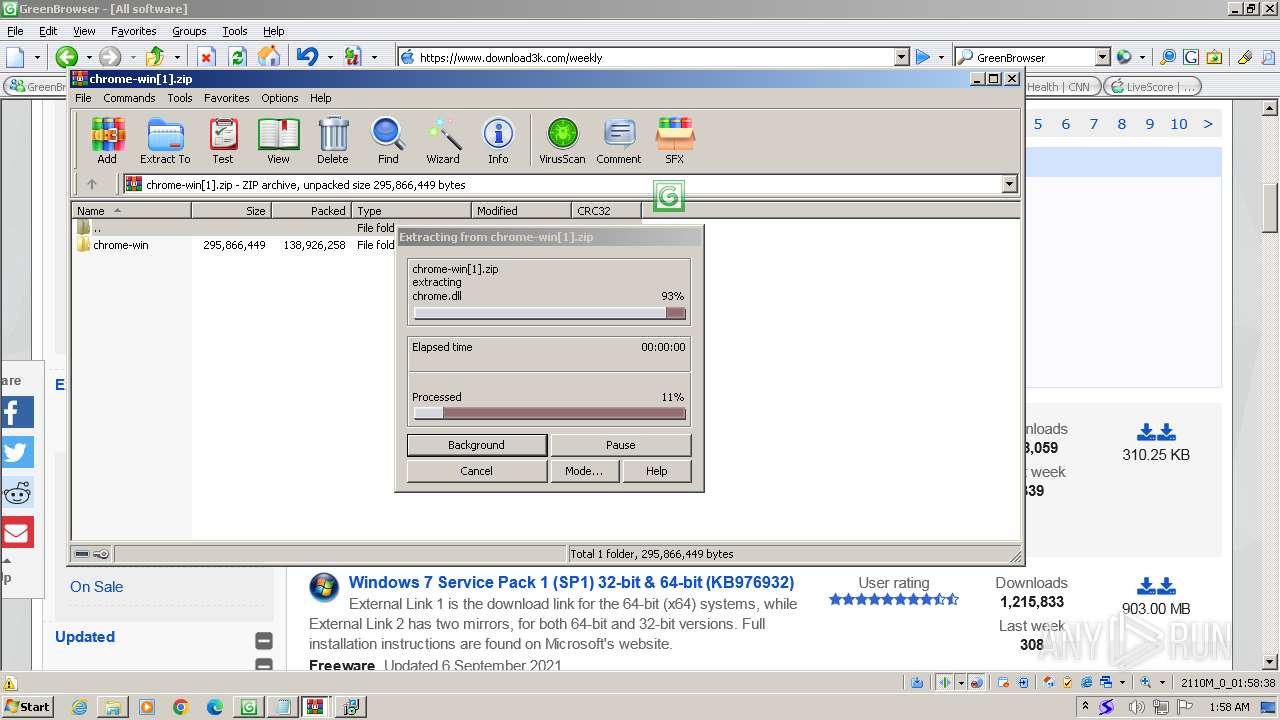Click GreenBrowser New page icon
1280x720 pixels.
pos(15,57)
